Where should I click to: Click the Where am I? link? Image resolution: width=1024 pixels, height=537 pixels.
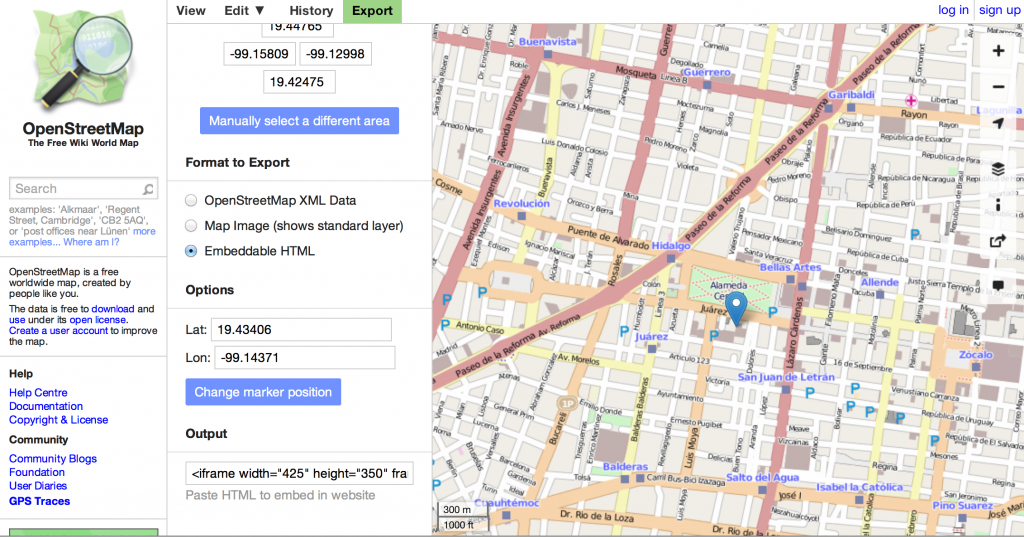click(x=91, y=242)
